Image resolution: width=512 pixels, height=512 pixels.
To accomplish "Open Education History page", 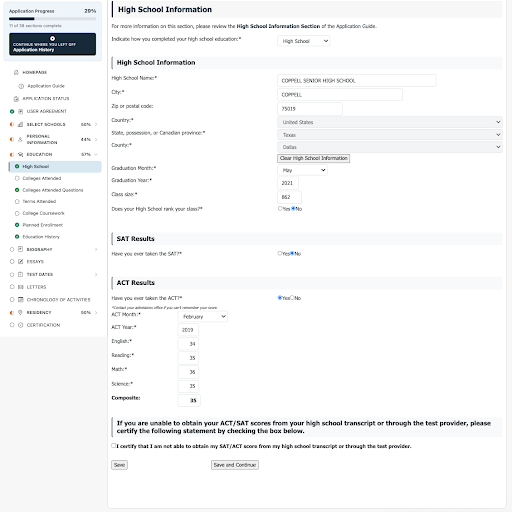I will [41, 237].
